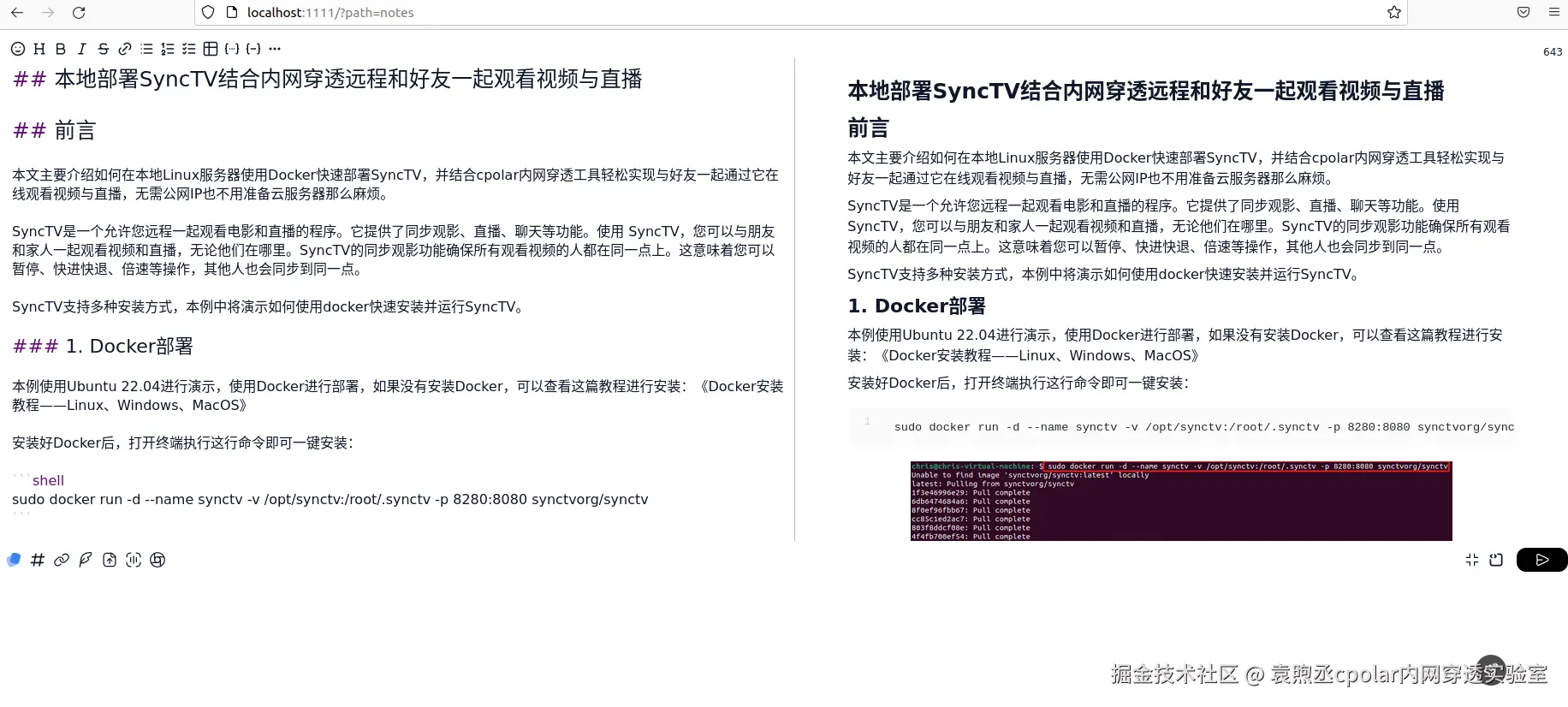Insert a checkbox task list
The image size is (1568, 707).
(x=189, y=49)
